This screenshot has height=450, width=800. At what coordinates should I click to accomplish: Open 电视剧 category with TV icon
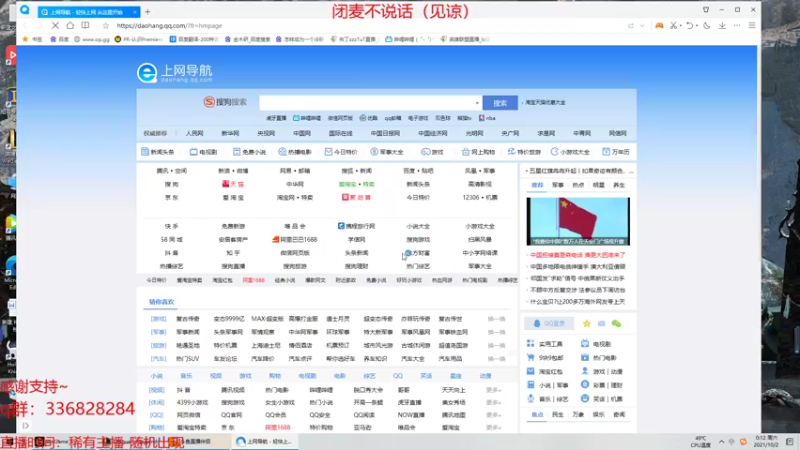(203, 152)
